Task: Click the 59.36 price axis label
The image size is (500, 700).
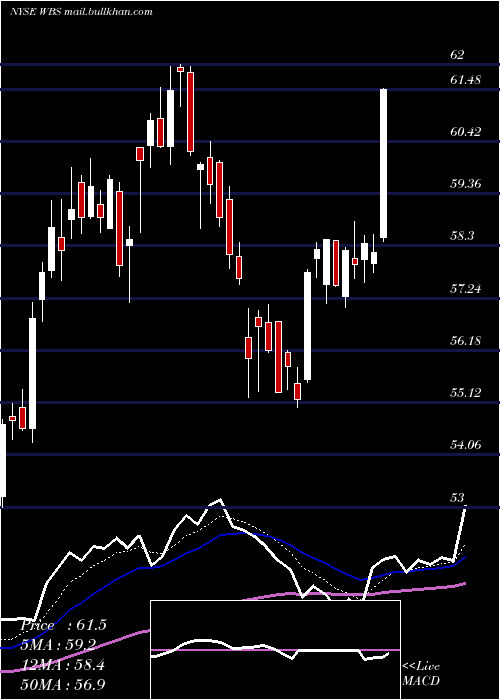Action: [466, 183]
